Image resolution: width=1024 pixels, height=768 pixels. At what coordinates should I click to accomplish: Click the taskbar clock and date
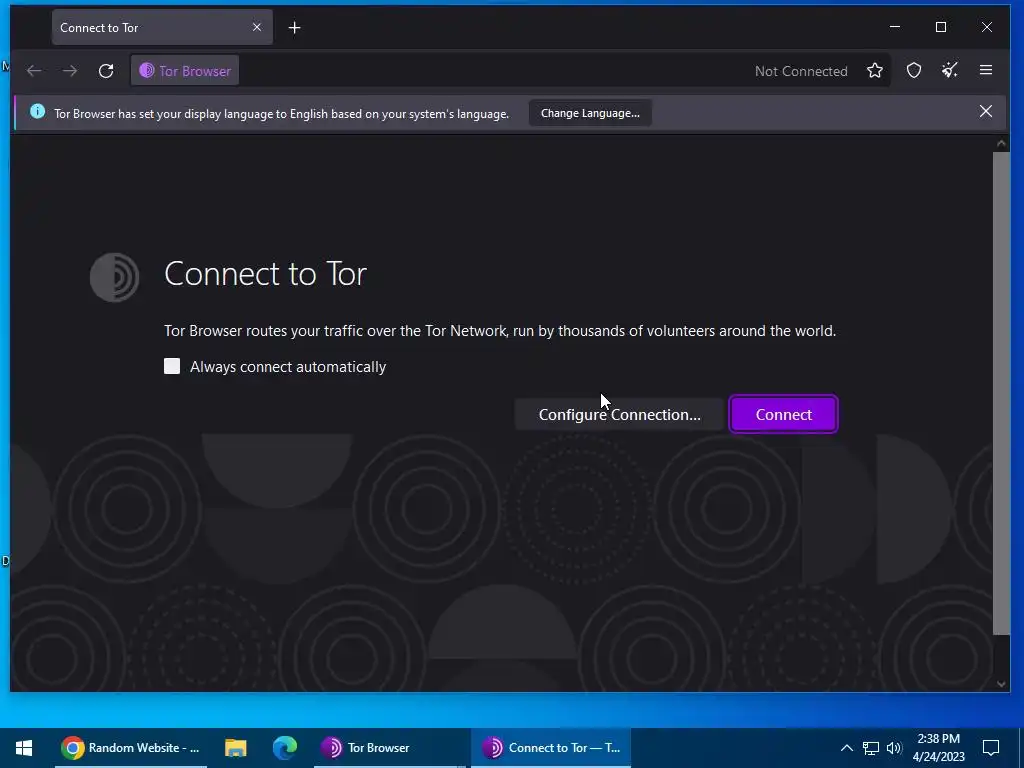point(938,748)
